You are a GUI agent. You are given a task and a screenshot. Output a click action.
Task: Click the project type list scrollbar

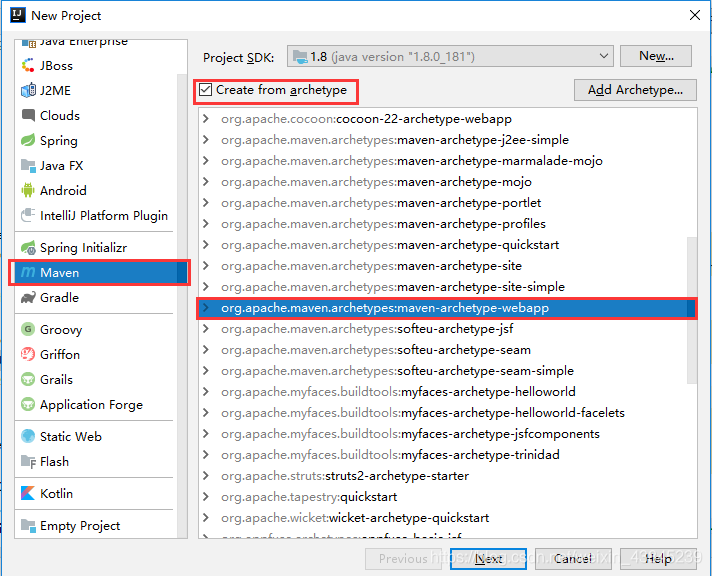click(x=182, y=305)
